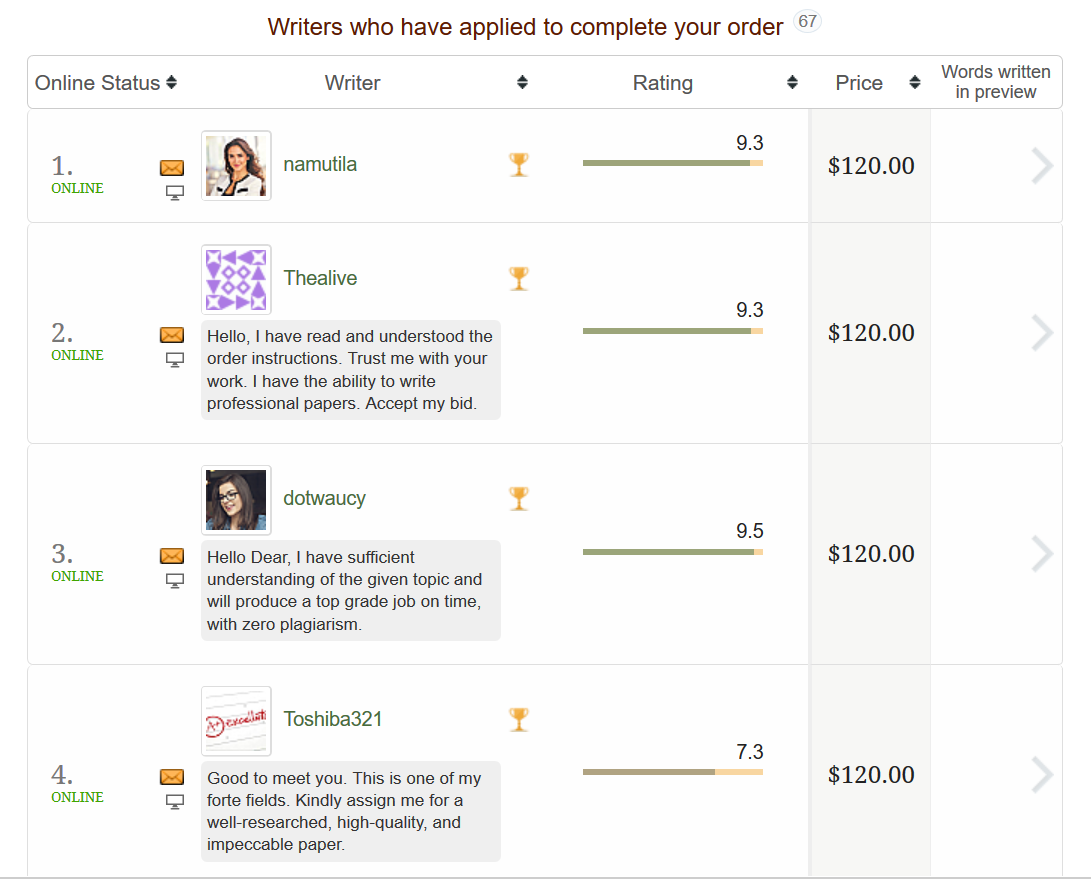
Task: Sort by Online Status column arrows
Action: tap(171, 83)
